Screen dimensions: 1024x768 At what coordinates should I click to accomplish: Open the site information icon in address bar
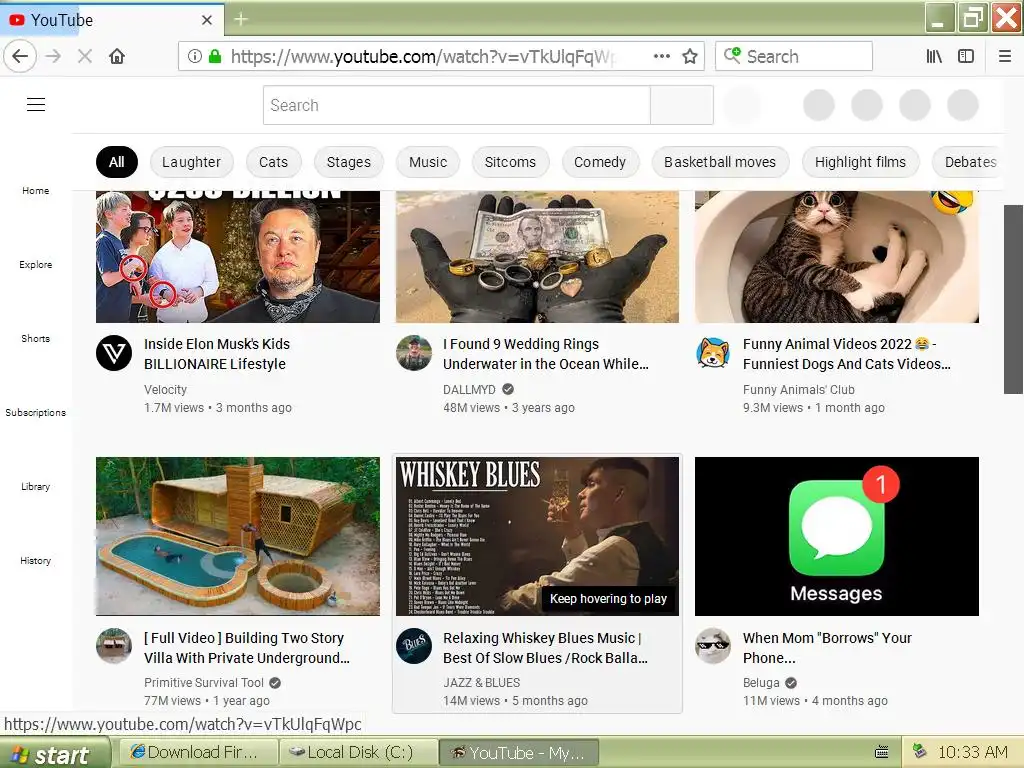click(195, 56)
